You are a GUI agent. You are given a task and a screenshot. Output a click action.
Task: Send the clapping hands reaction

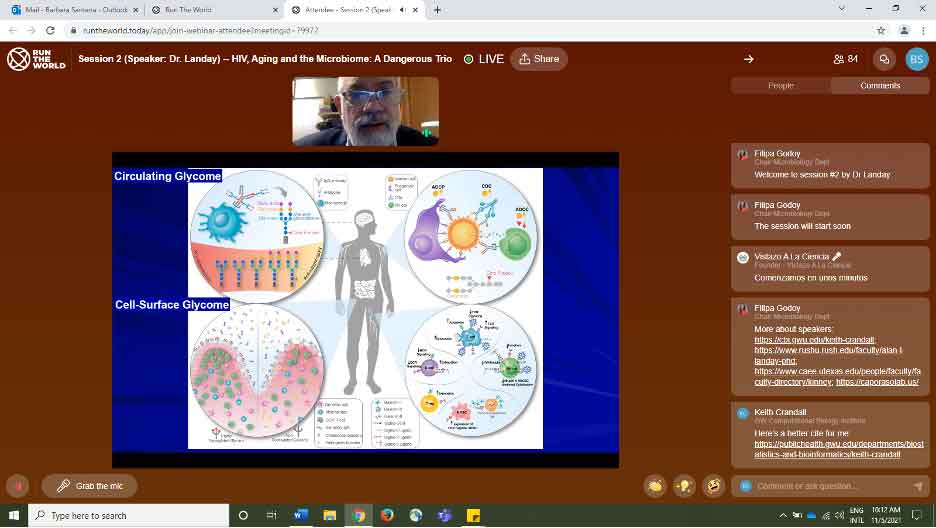click(656, 486)
